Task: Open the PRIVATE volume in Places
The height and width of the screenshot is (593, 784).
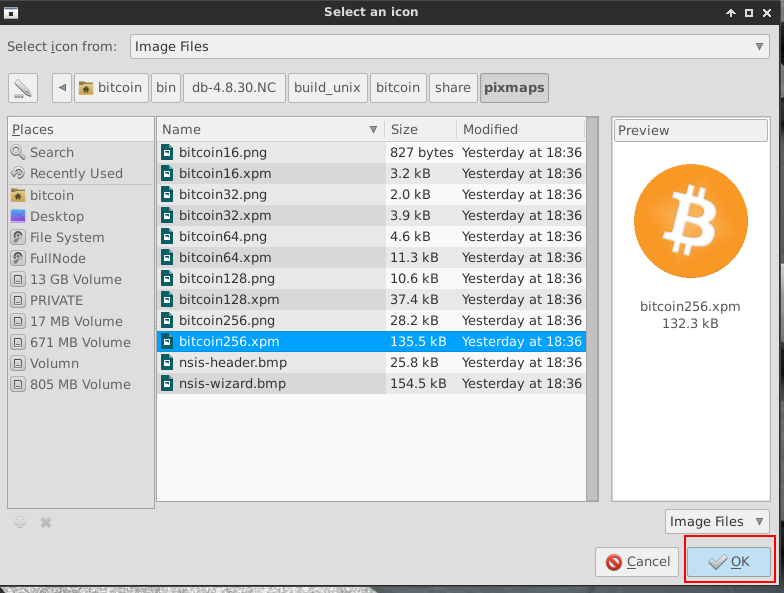Action: pyautogui.click(x=80, y=300)
